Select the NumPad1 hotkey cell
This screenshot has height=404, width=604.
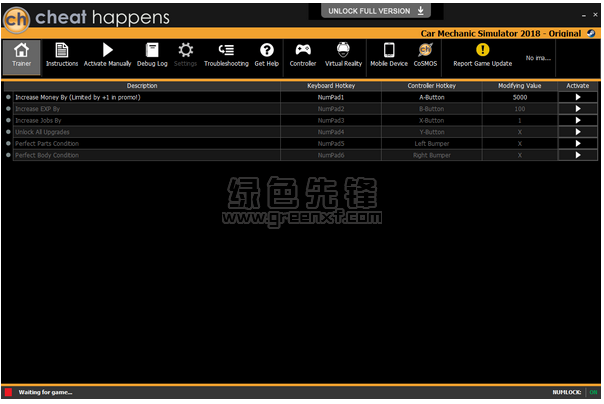331,97
